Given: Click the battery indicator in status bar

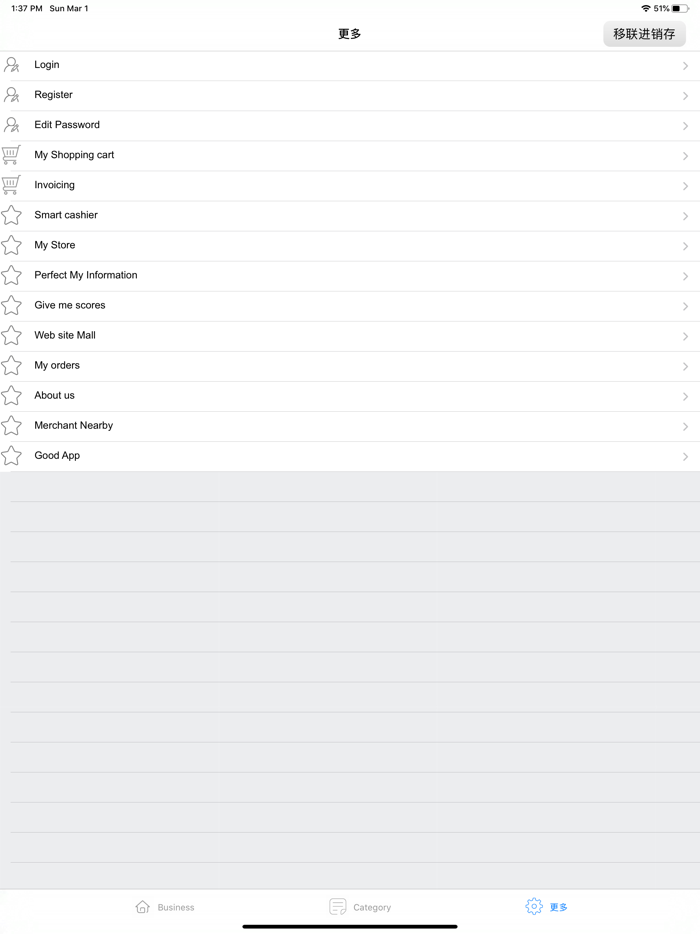Looking at the screenshot, I should click(680, 8).
